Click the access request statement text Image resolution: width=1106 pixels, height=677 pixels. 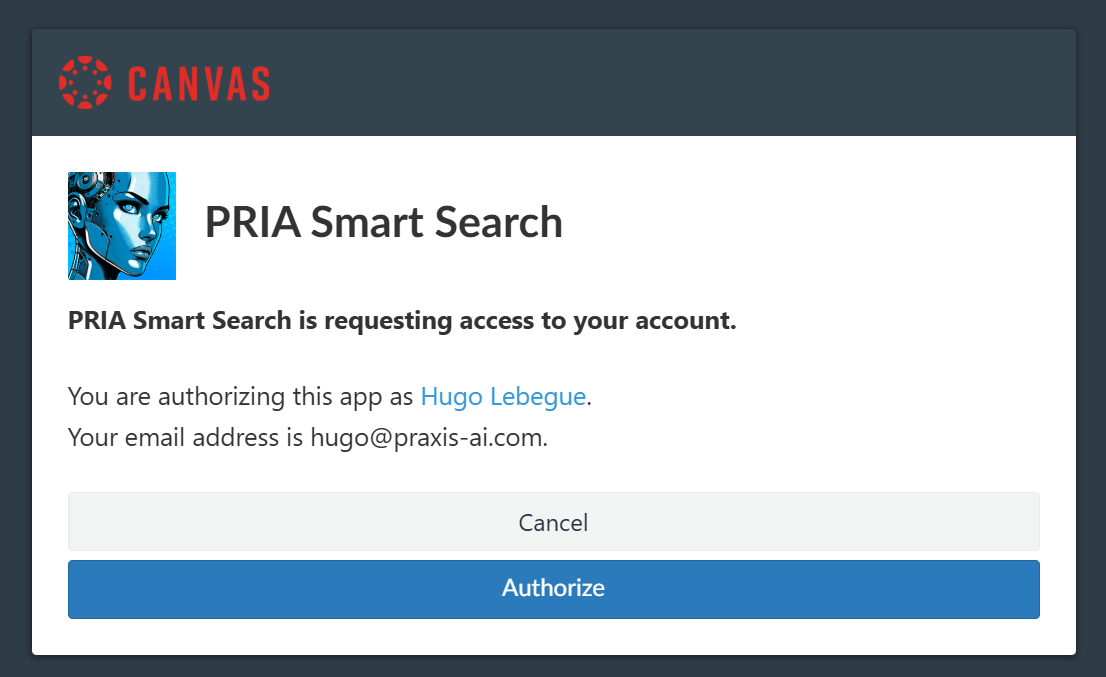pos(401,320)
